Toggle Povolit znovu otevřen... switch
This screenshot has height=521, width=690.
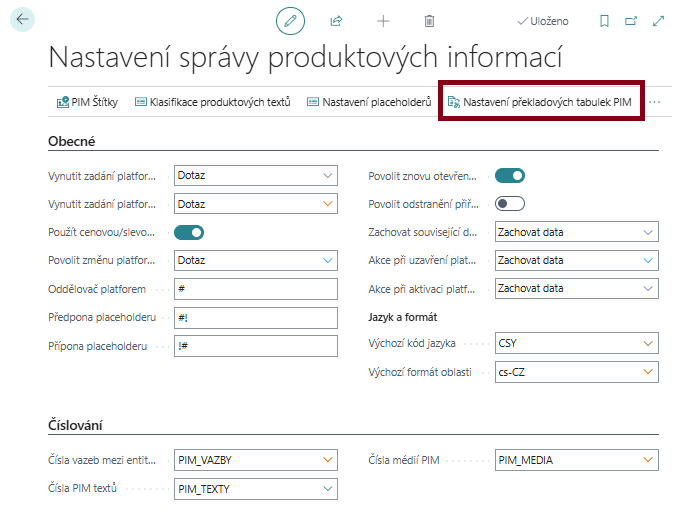[510, 176]
